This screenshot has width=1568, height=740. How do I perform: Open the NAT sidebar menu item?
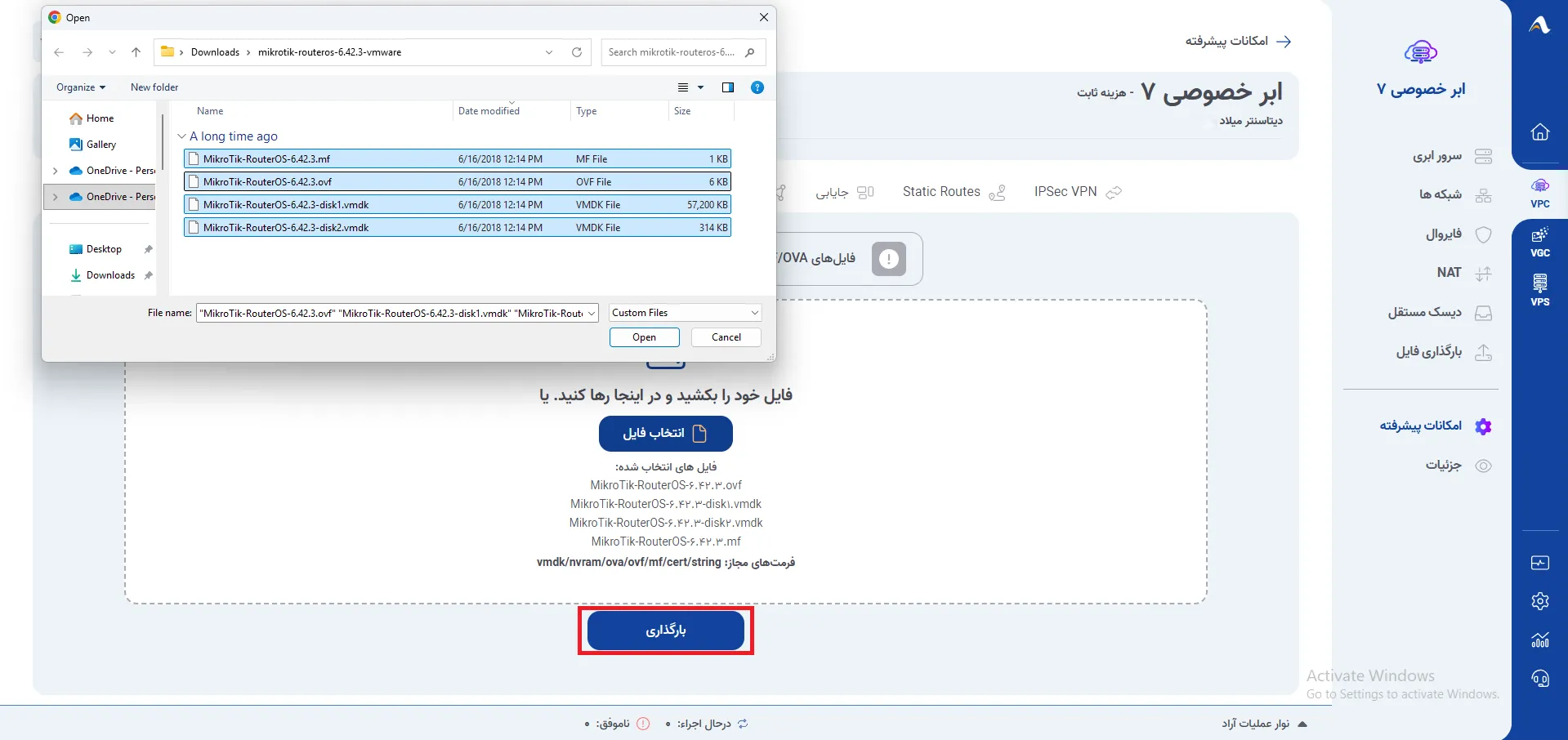coord(1464,273)
